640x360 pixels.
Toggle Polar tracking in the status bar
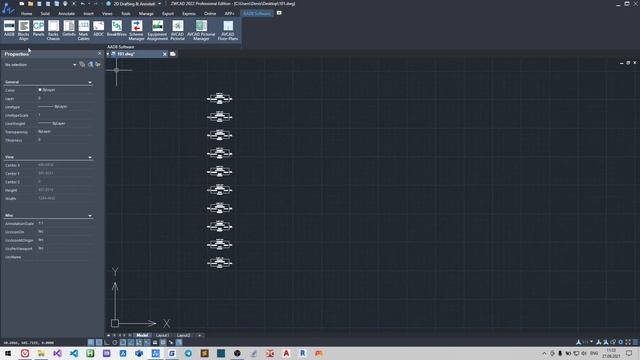[x=115, y=342]
